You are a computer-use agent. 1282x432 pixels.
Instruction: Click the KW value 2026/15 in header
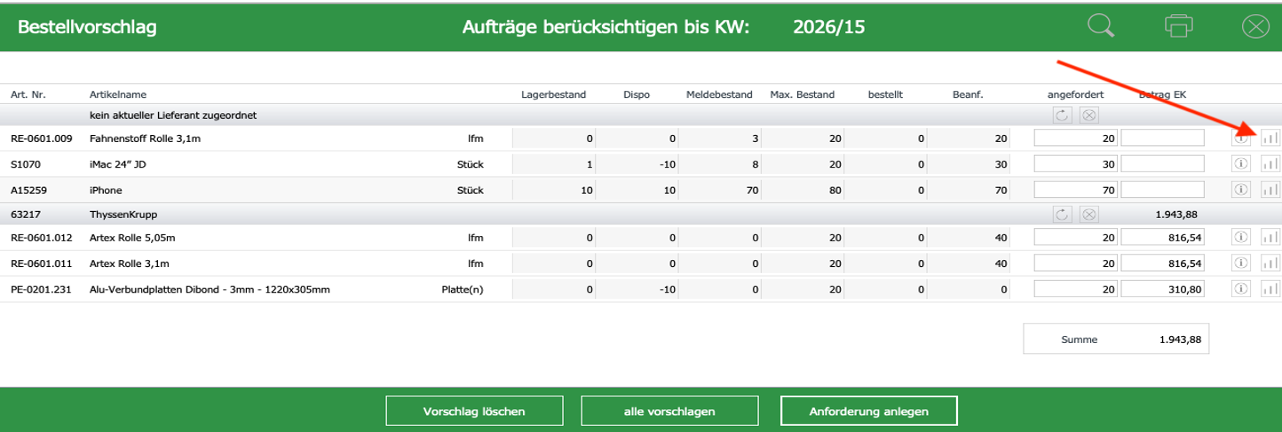tap(828, 27)
